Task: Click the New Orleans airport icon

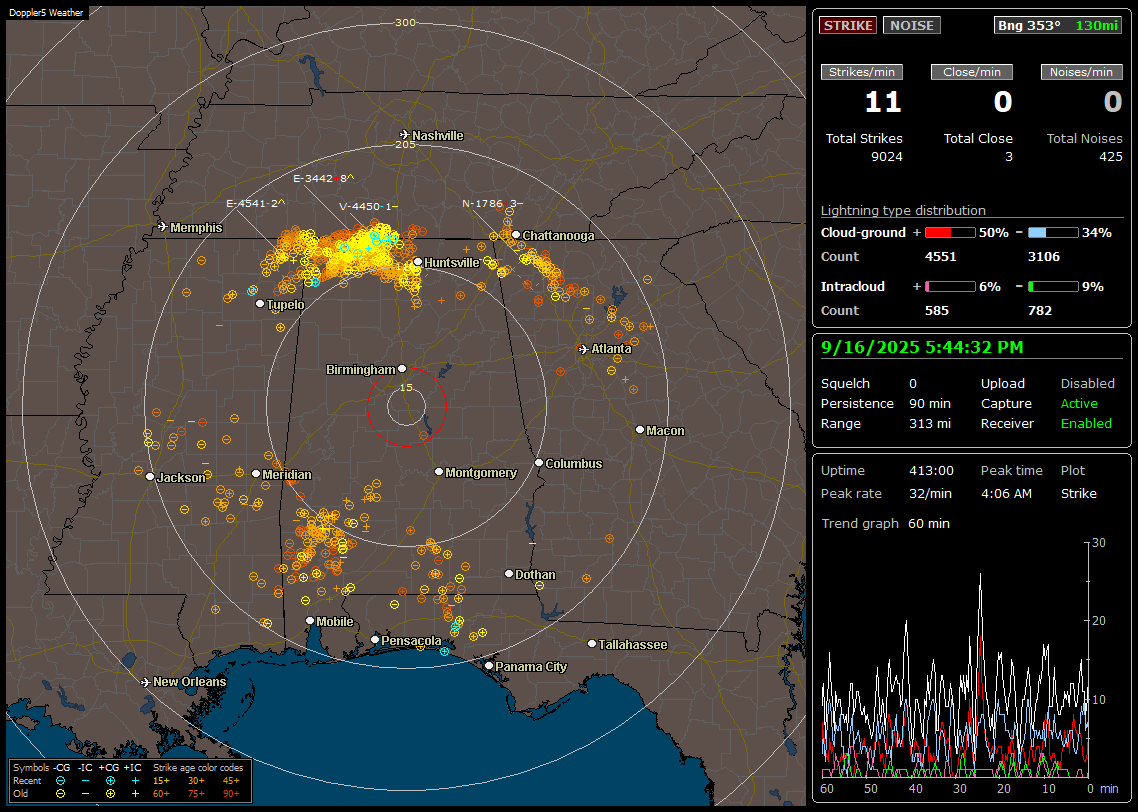Action: click(x=146, y=682)
